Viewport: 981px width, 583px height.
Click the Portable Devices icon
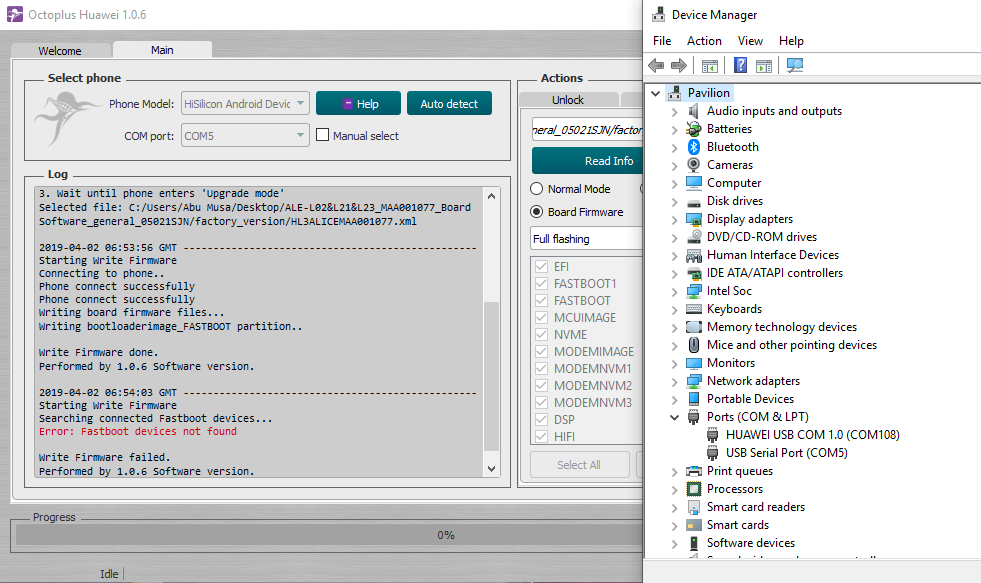coord(693,399)
